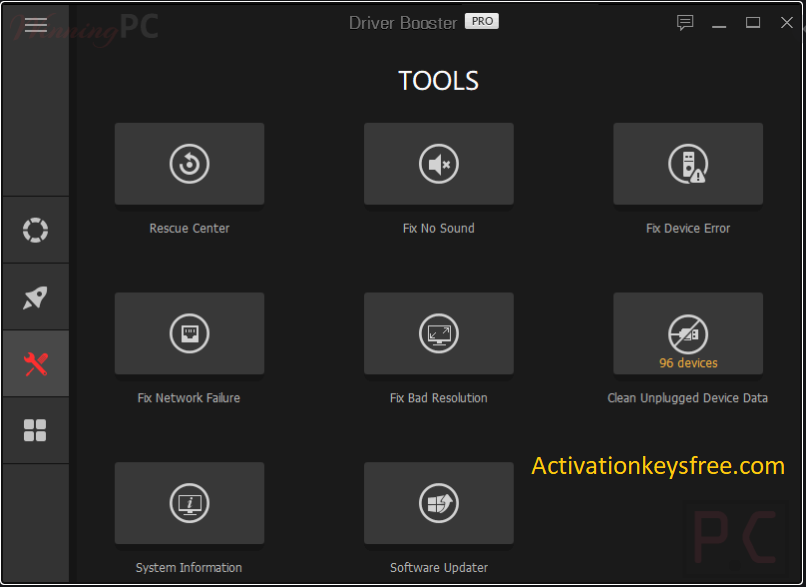Click the '96 devices' count text
806x587 pixels.
(x=688, y=363)
